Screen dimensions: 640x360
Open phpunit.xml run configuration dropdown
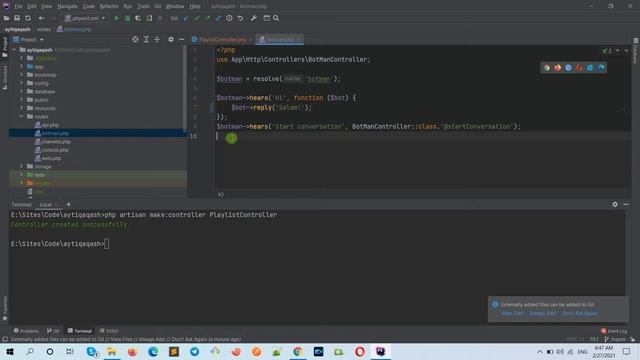pyautogui.click(x=85, y=18)
